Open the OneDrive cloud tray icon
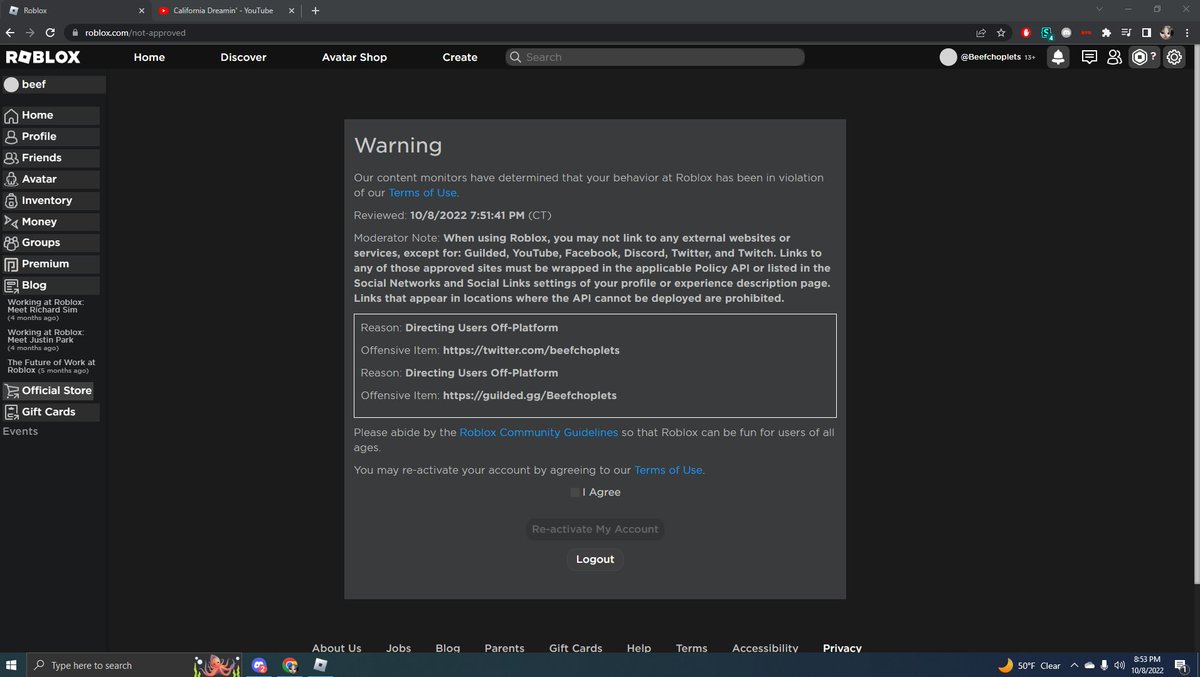This screenshot has height=677, width=1200. 1089,665
